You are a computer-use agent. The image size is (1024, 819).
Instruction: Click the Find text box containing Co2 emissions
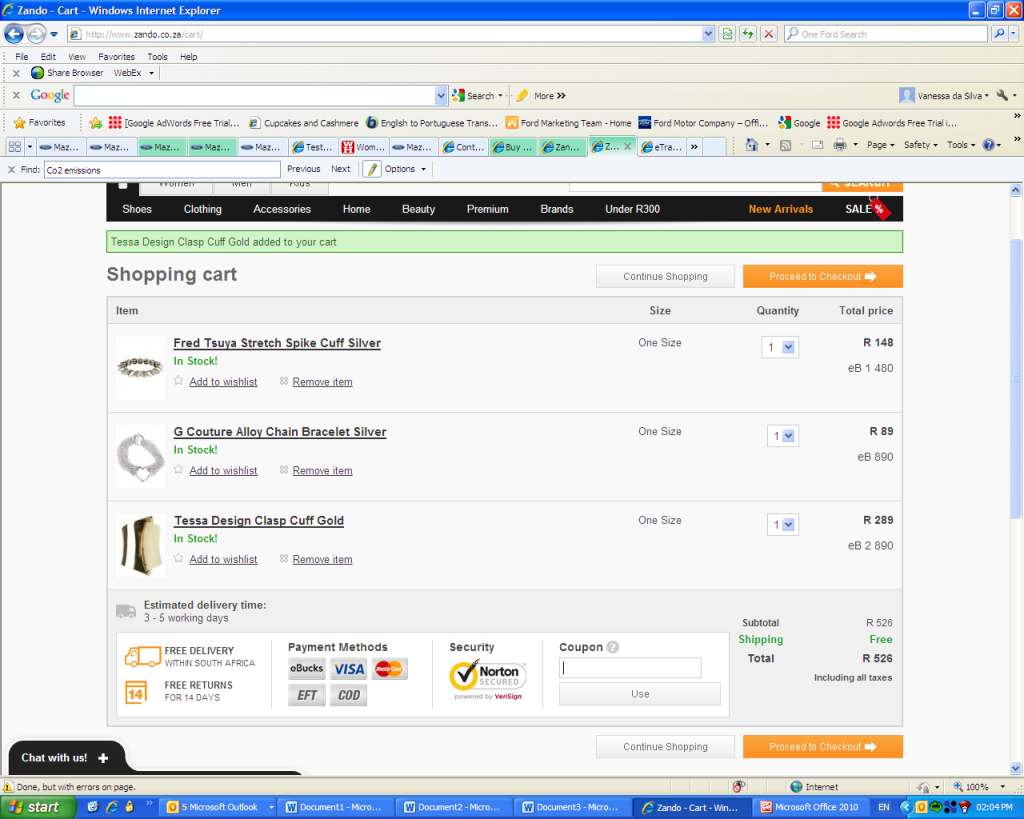point(162,170)
